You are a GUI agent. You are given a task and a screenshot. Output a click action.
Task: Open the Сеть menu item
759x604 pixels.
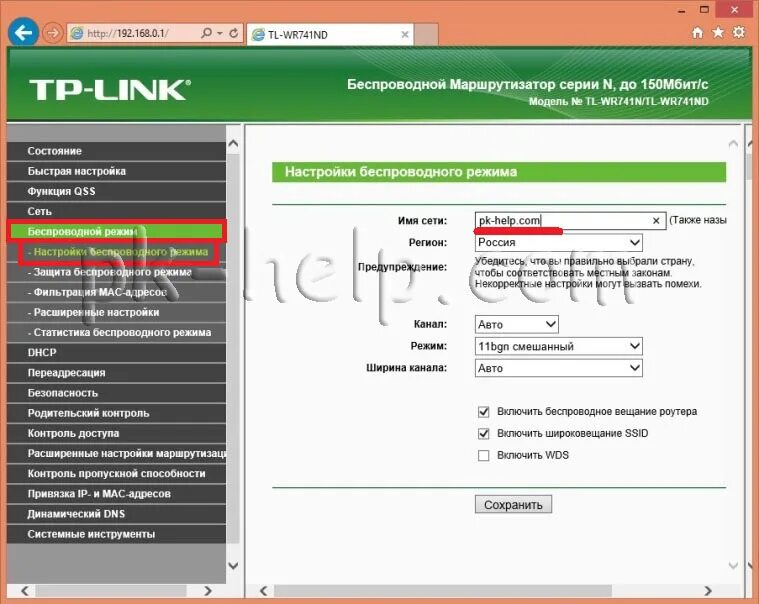pos(116,211)
